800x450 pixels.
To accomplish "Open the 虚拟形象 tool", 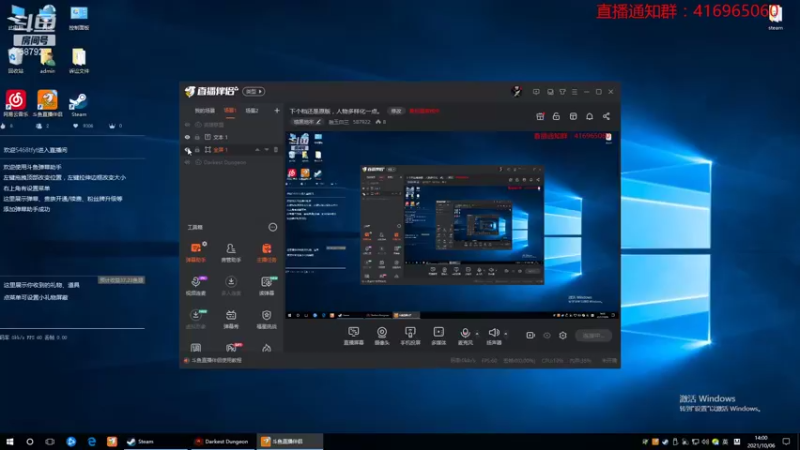I will click(x=195, y=318).
